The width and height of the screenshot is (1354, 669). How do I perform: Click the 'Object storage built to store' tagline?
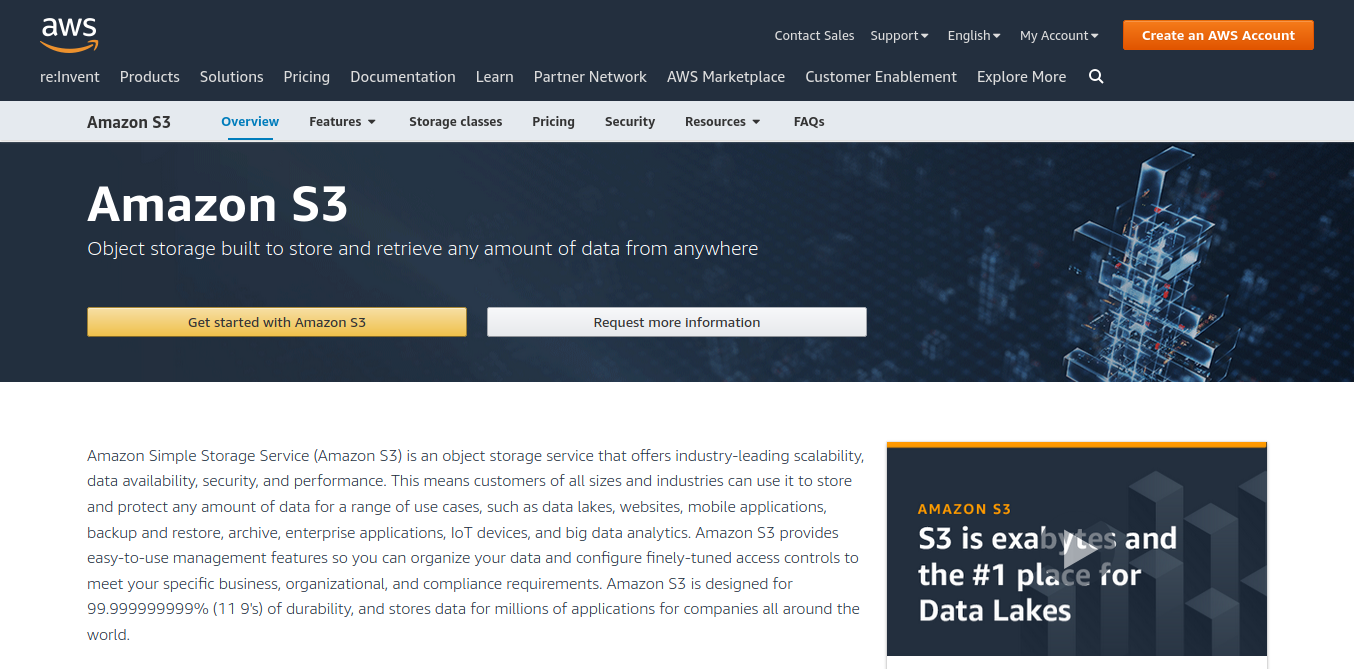(423, 248)
